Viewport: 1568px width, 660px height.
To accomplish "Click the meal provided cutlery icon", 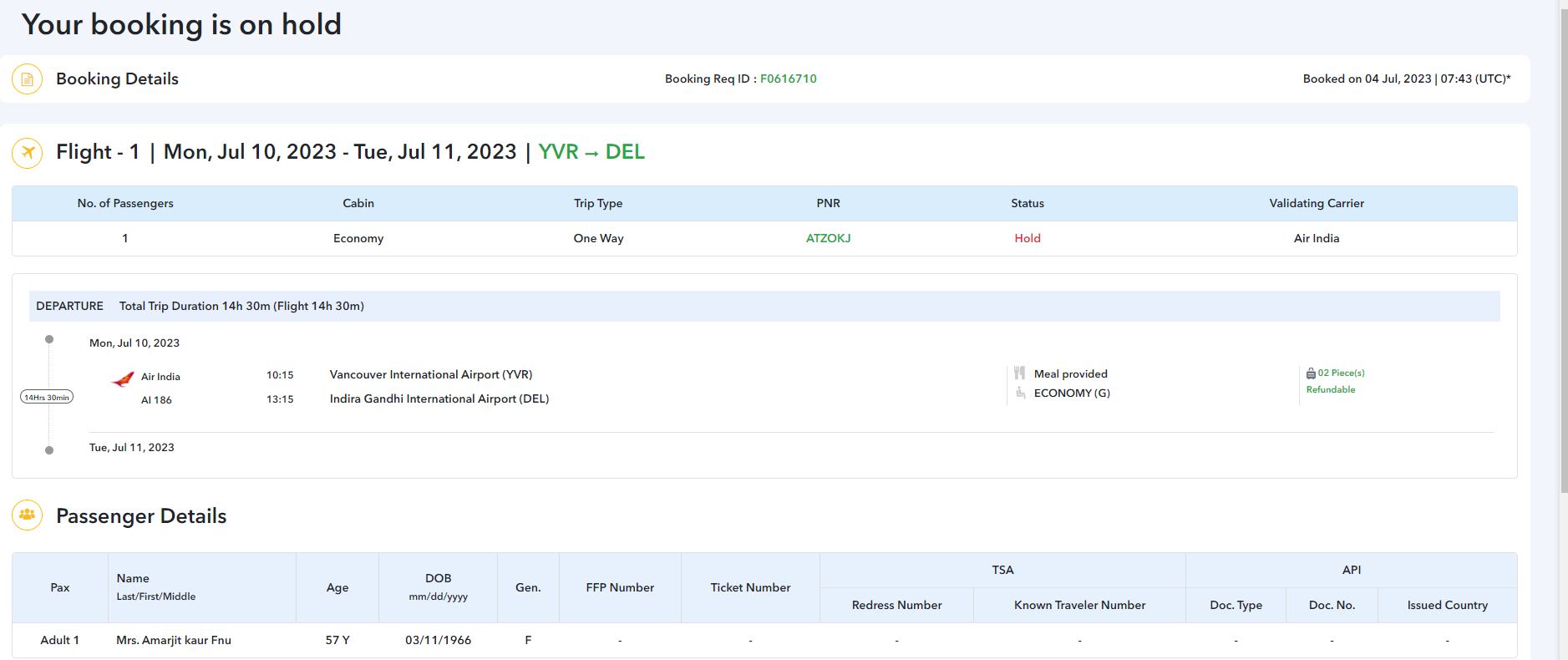I will (x=1019, y=373).
